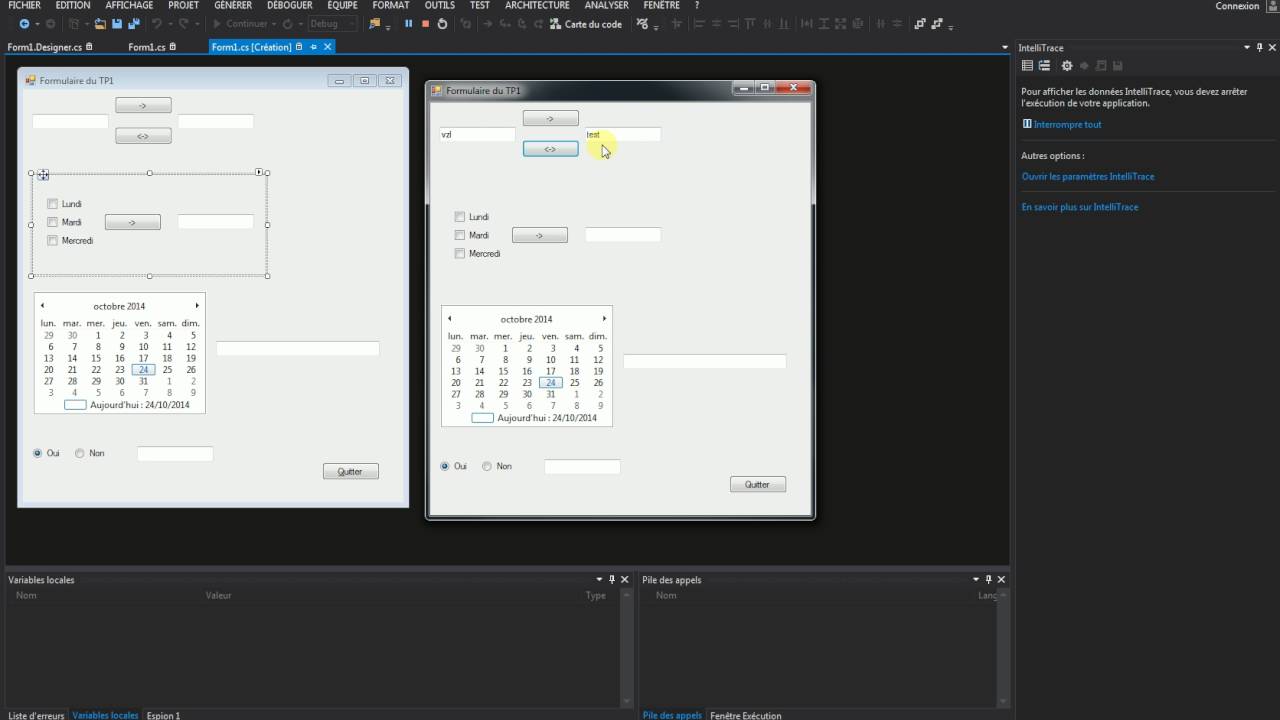Check Mercredi in the running form

tap(460, 253)
